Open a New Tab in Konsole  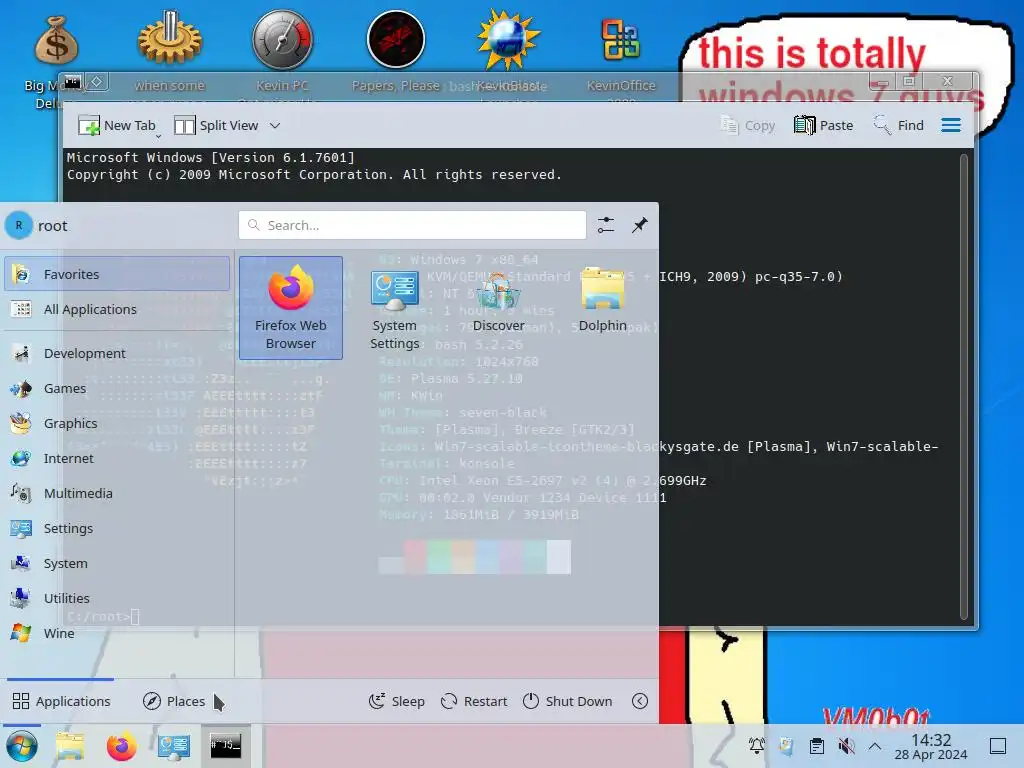(117, 125)
